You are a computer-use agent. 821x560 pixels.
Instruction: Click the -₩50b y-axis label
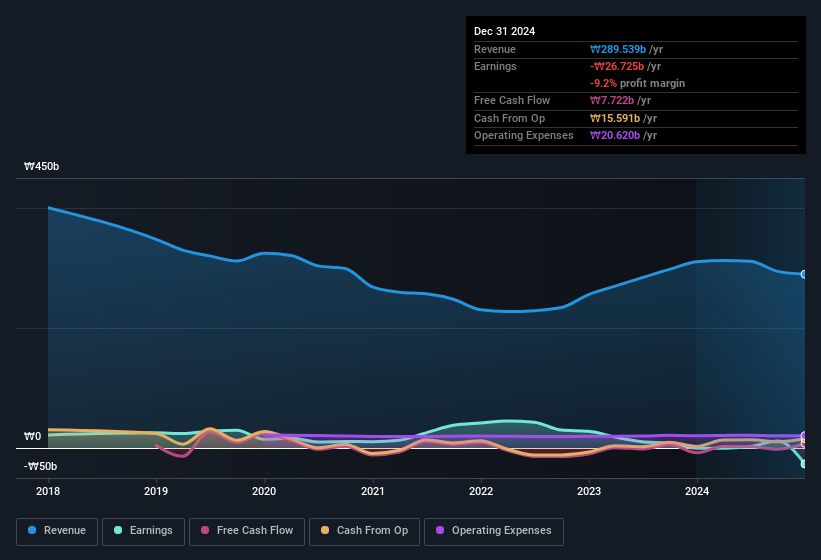tap(40, 466)
